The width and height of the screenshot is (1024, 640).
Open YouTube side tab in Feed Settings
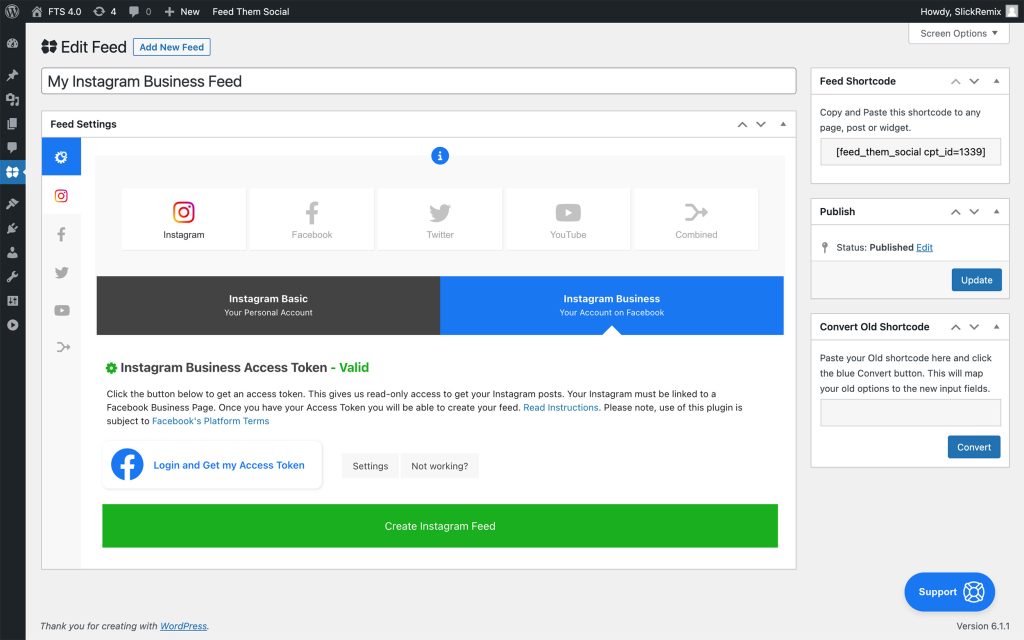[x=61, y=310]
